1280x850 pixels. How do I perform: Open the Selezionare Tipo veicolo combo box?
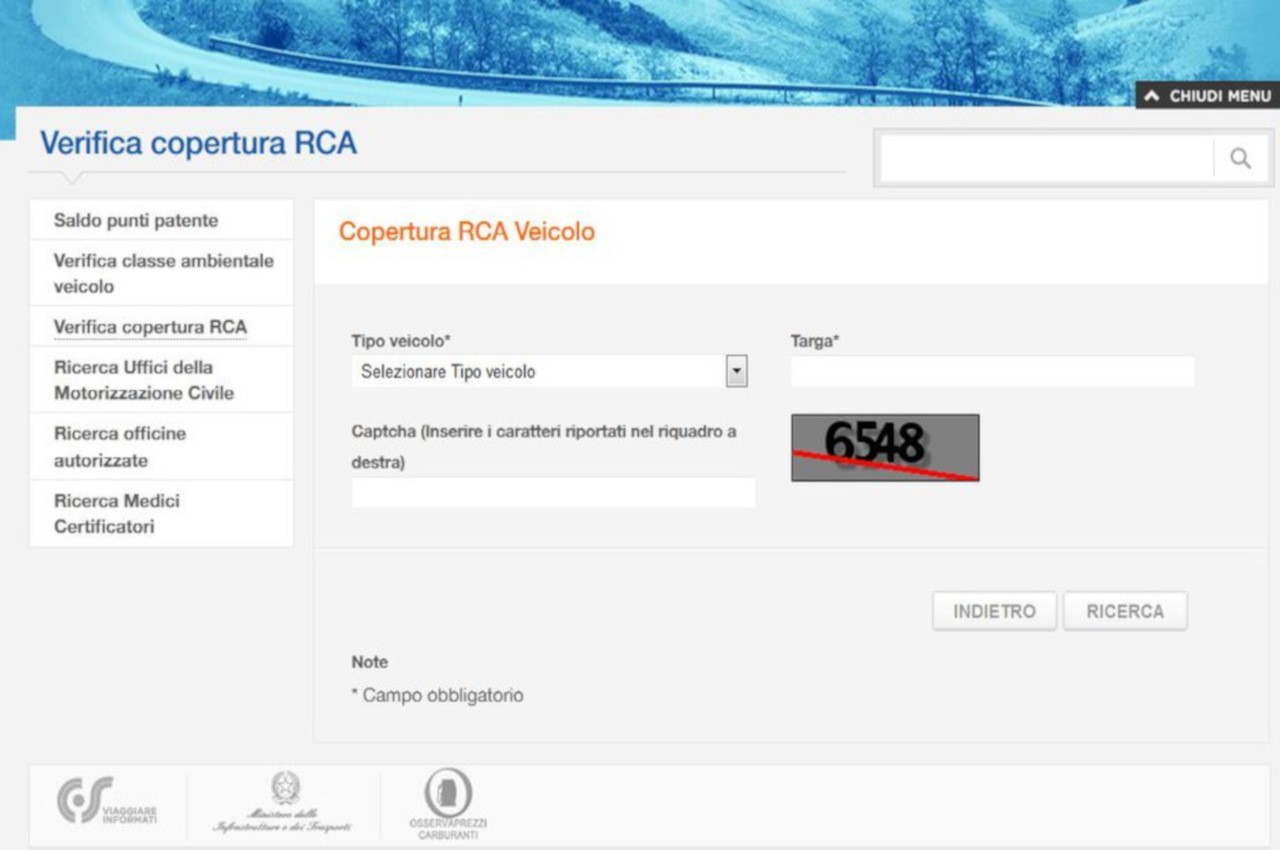tap(540, 372)
